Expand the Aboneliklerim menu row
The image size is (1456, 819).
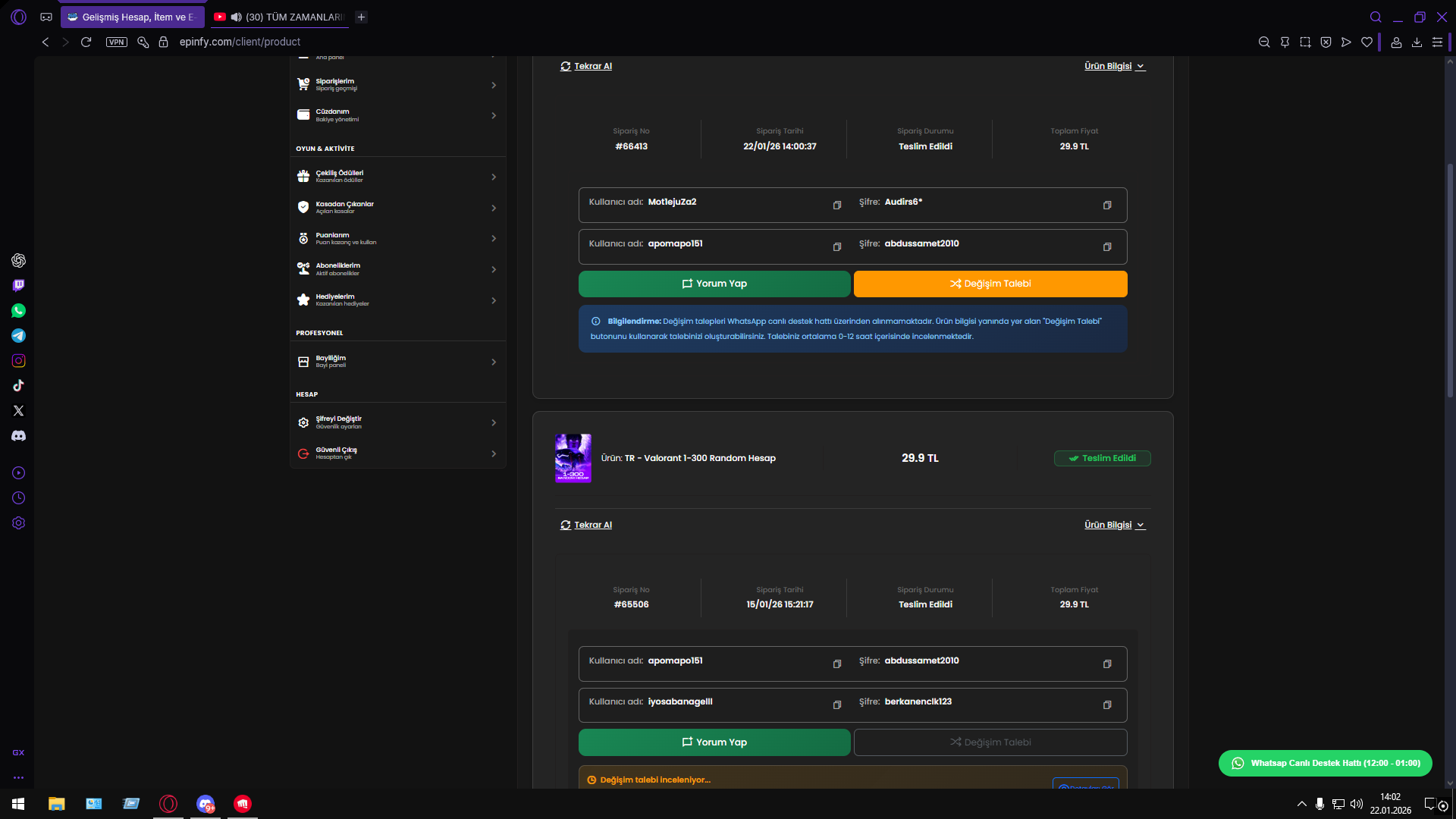(398, 269)
